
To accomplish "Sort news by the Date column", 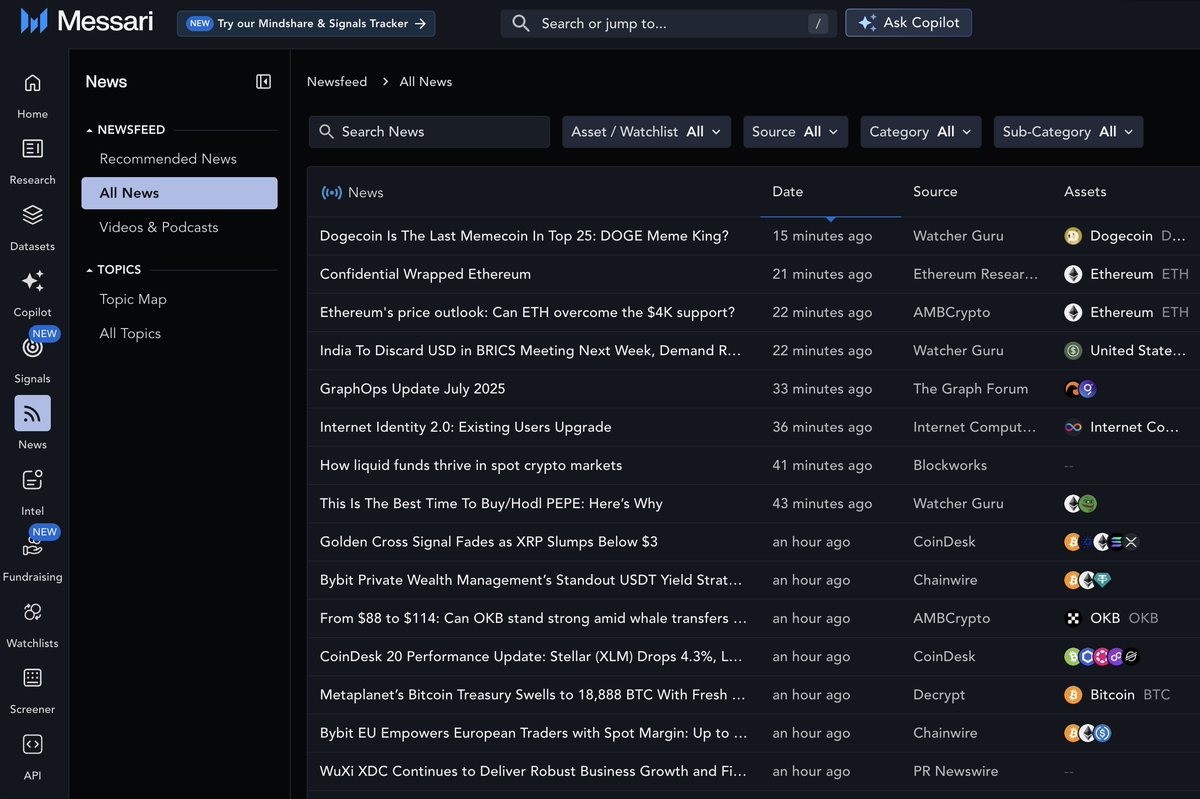I will (788, 192).
